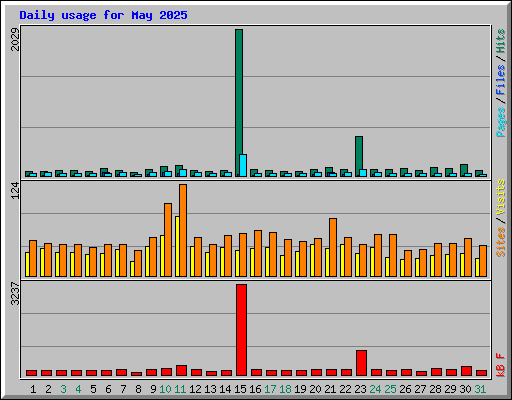Click day label 25 on x-axis
Viewport: 512px width, 400px height.
pyautogui.click(x=390, y=389)
